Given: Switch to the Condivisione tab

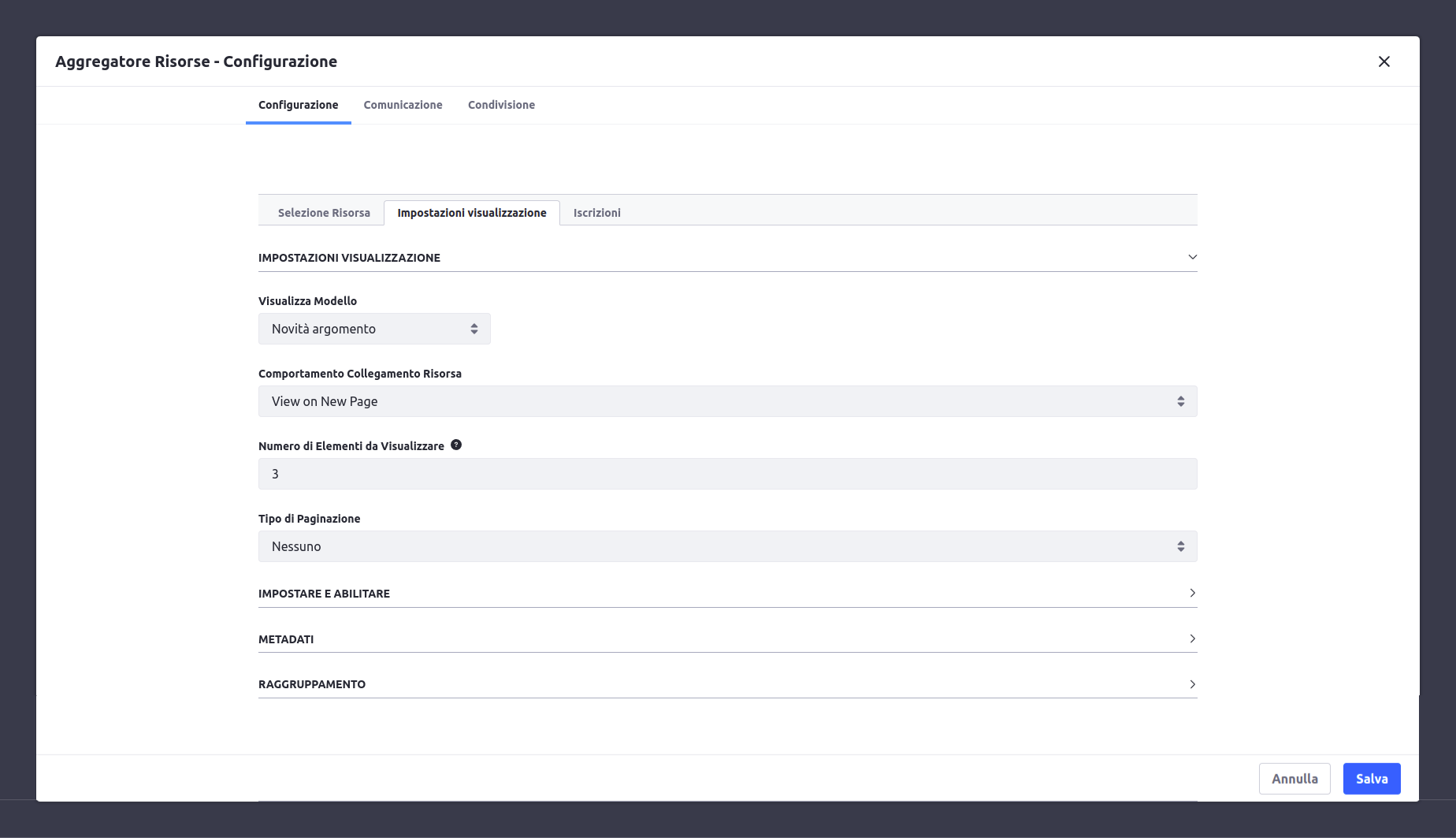Looking at the screenshot, I should tap(501, 105).
